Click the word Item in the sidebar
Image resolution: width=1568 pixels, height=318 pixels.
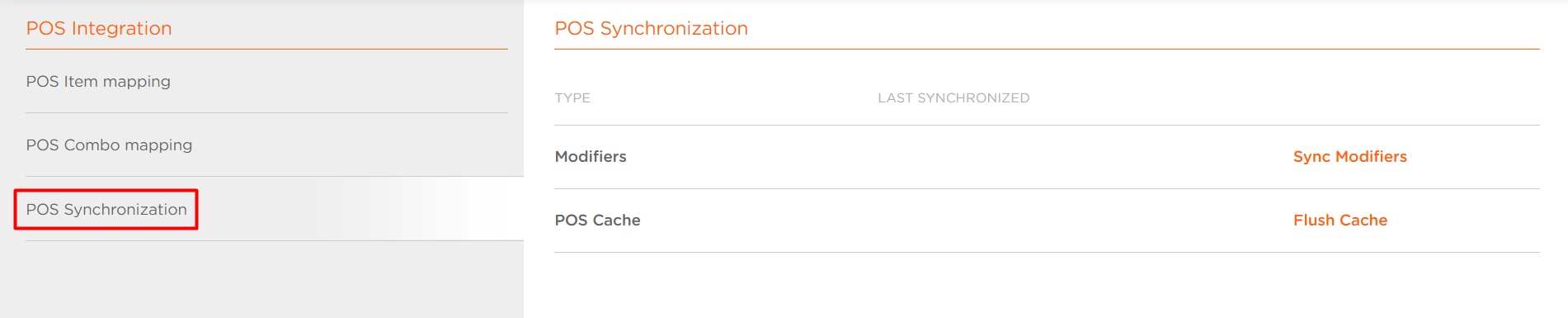pyautogui.click(x=81, y=81)
